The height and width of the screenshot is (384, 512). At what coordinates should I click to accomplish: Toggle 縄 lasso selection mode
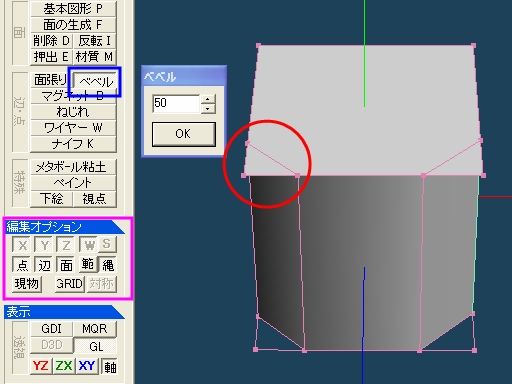point(108,265)
